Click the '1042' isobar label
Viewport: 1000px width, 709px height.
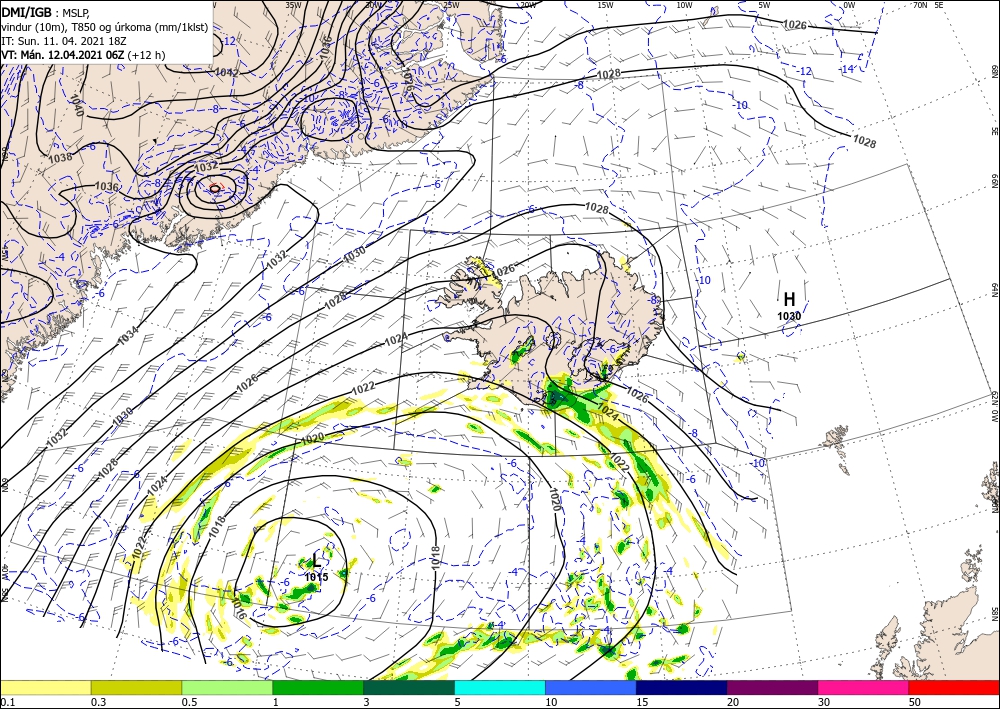[x=226, y=73]
